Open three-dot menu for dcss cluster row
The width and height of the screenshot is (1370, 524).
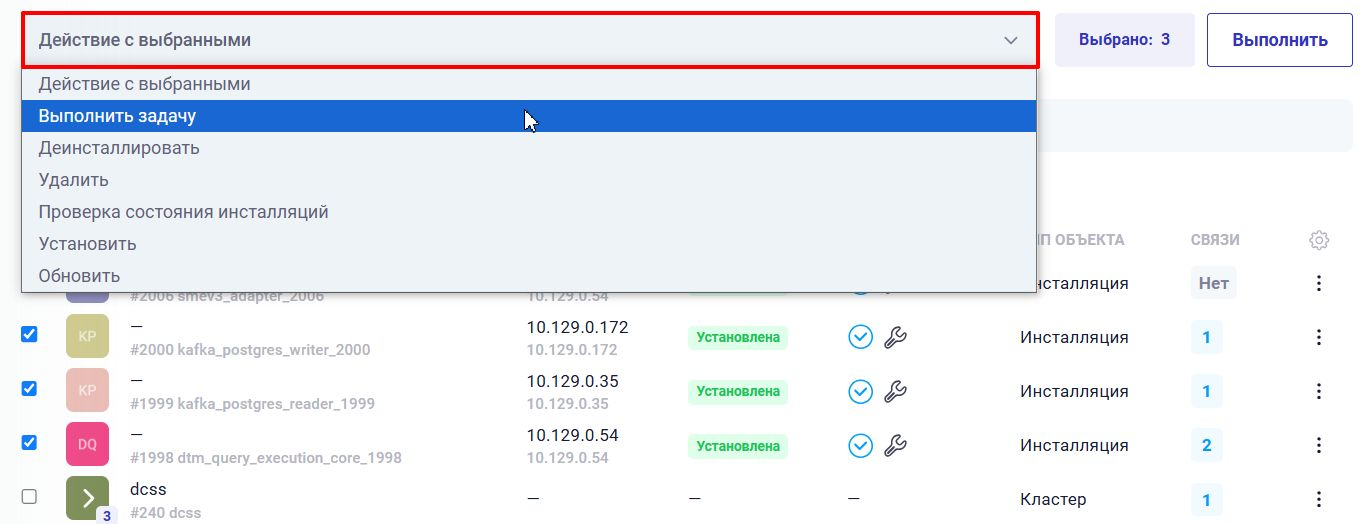[1318, 499]
